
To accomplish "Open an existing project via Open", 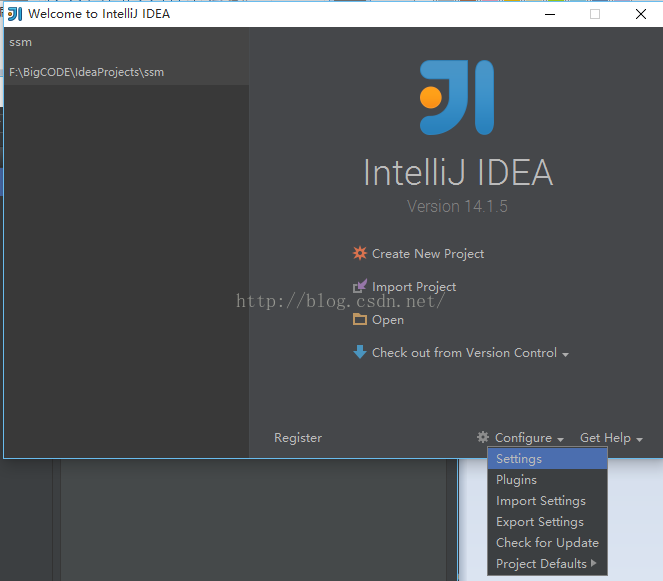I will click(388, 320).
